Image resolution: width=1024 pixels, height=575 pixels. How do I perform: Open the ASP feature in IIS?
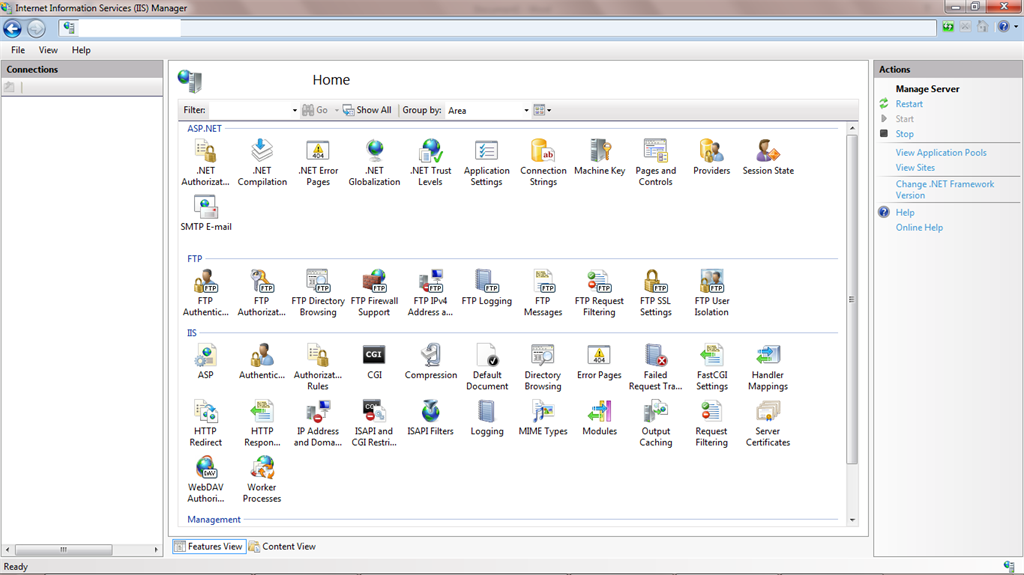pyautogui.click(x=205, y=361)
